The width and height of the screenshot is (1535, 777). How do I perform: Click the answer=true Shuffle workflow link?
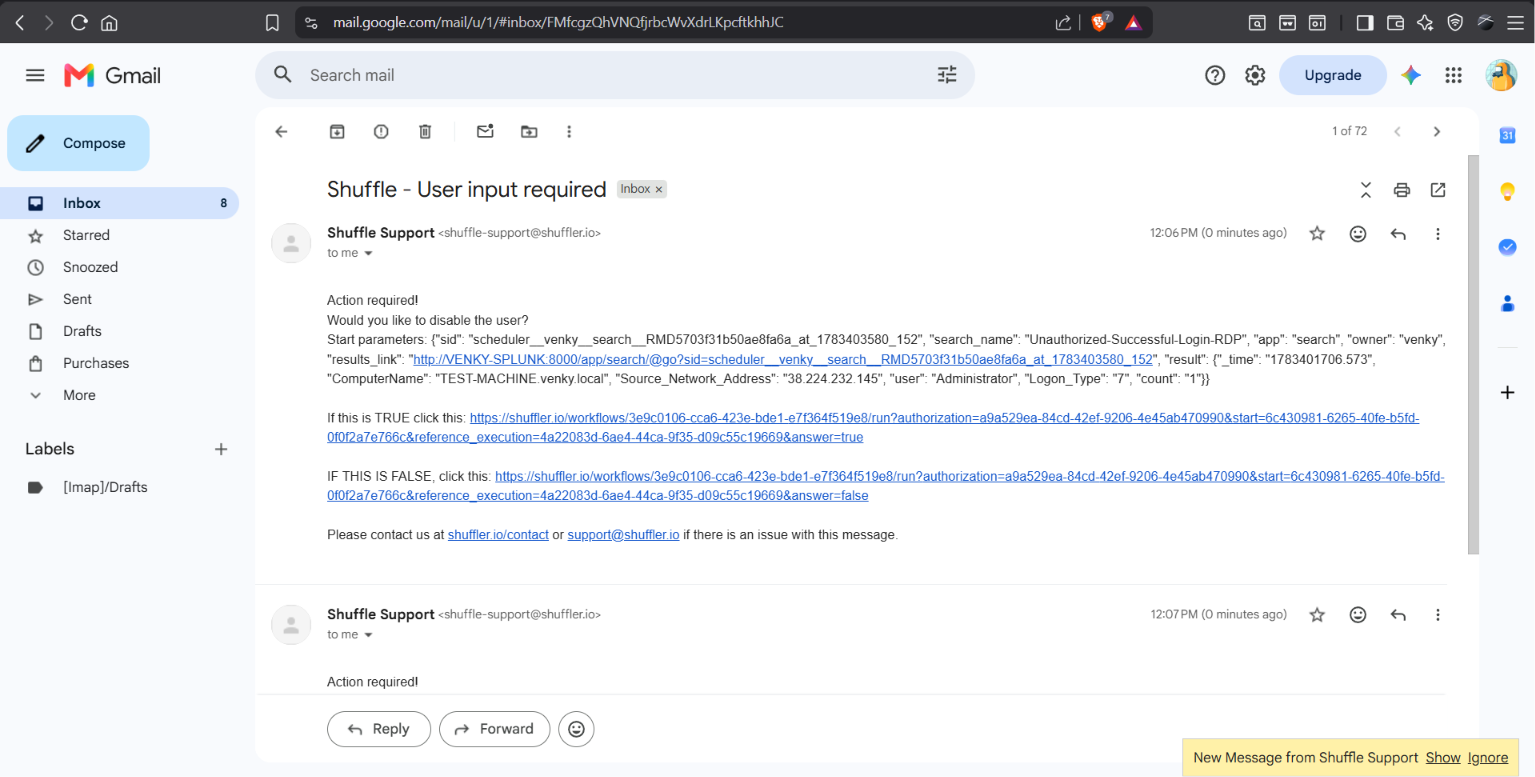pos(873,428)
